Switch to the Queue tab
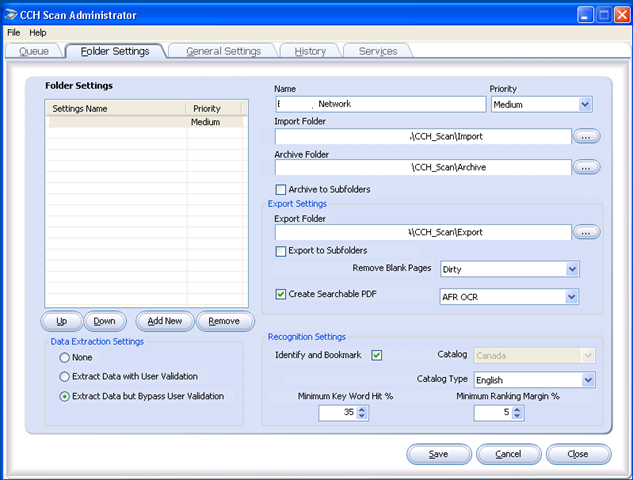 click(34, 51)
